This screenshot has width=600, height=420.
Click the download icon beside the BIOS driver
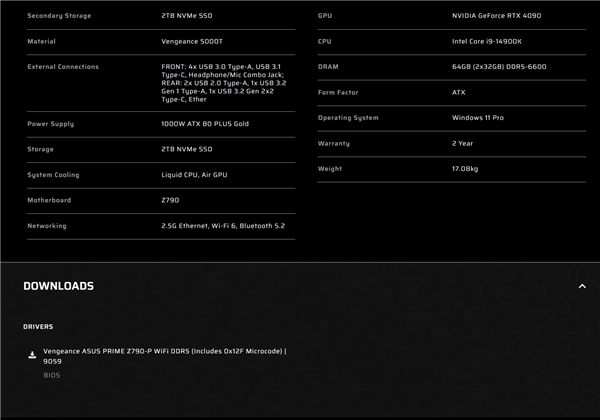[32, 355]
